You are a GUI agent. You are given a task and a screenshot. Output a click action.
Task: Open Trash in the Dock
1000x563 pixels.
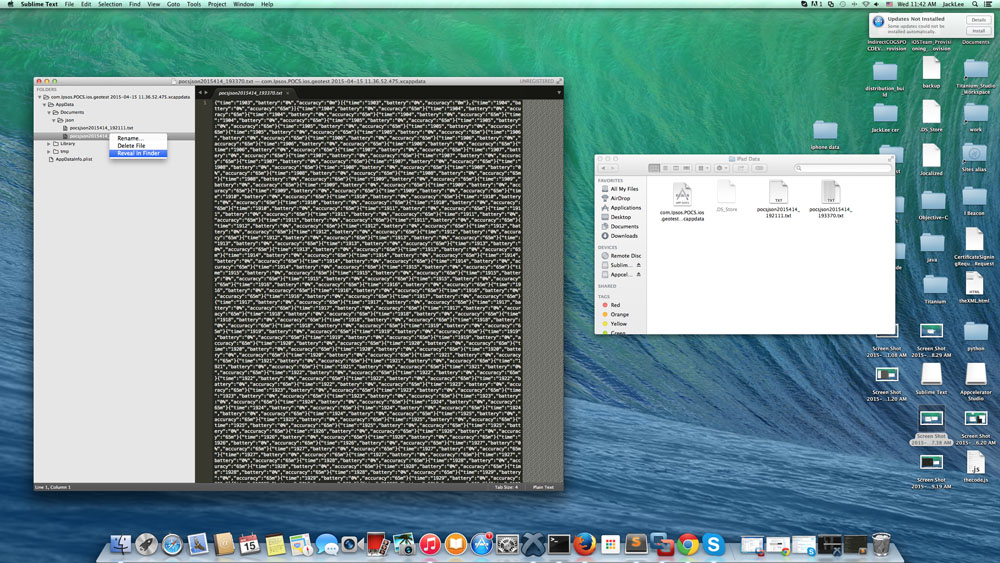coord(881,545)
